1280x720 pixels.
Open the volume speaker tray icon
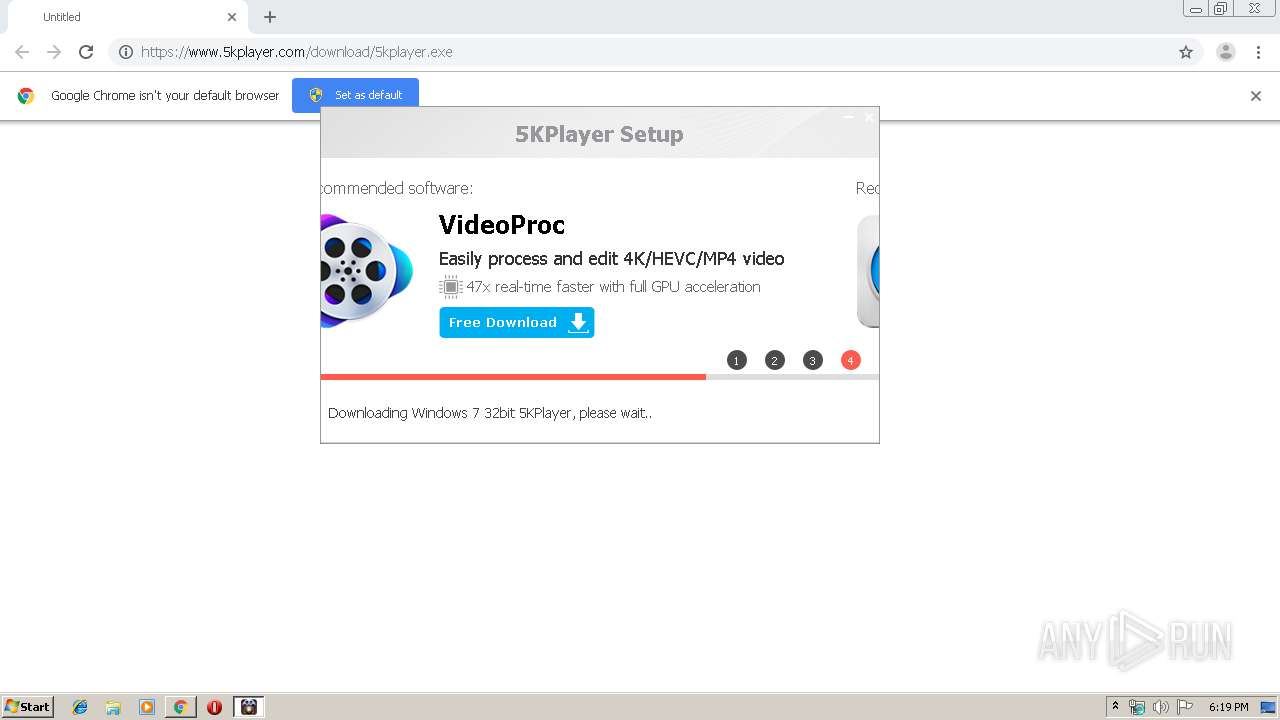(1160, 707)
